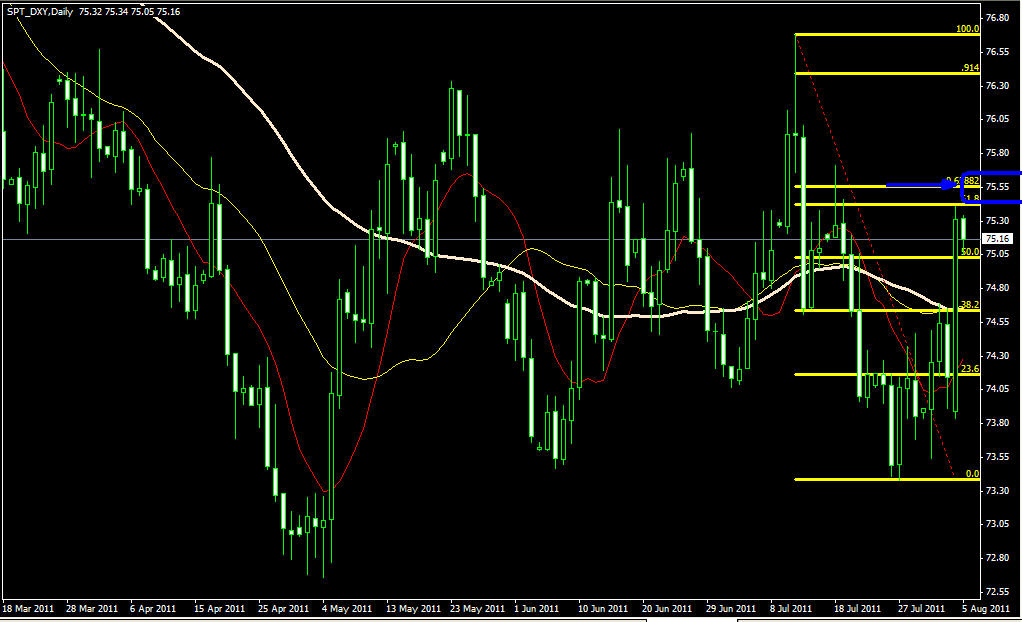Click the 75.80 price axis label

pos(999,153)
